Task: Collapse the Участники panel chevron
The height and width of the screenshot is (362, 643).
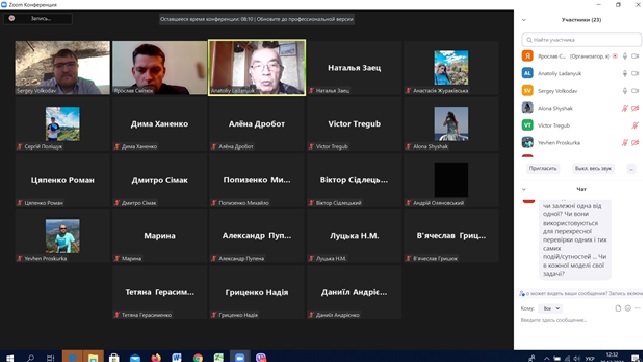Action: tap(524, 20)
